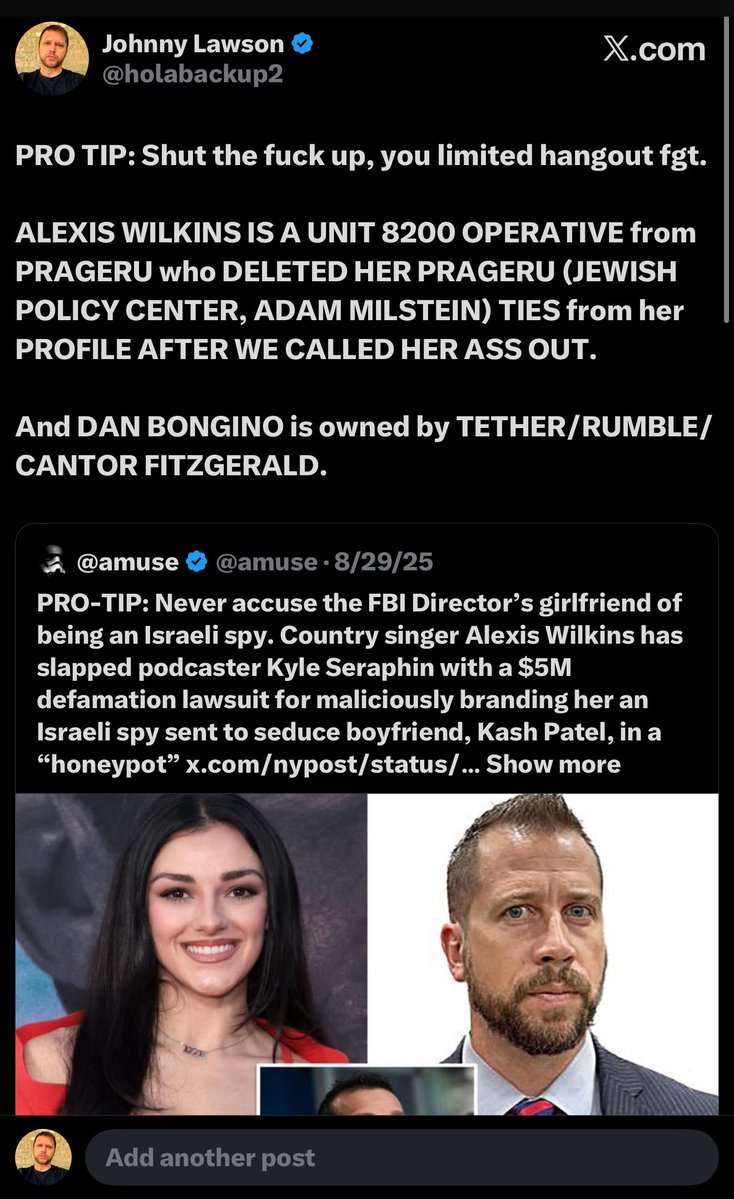Expand quoted post with Show more

coord(554,764)
